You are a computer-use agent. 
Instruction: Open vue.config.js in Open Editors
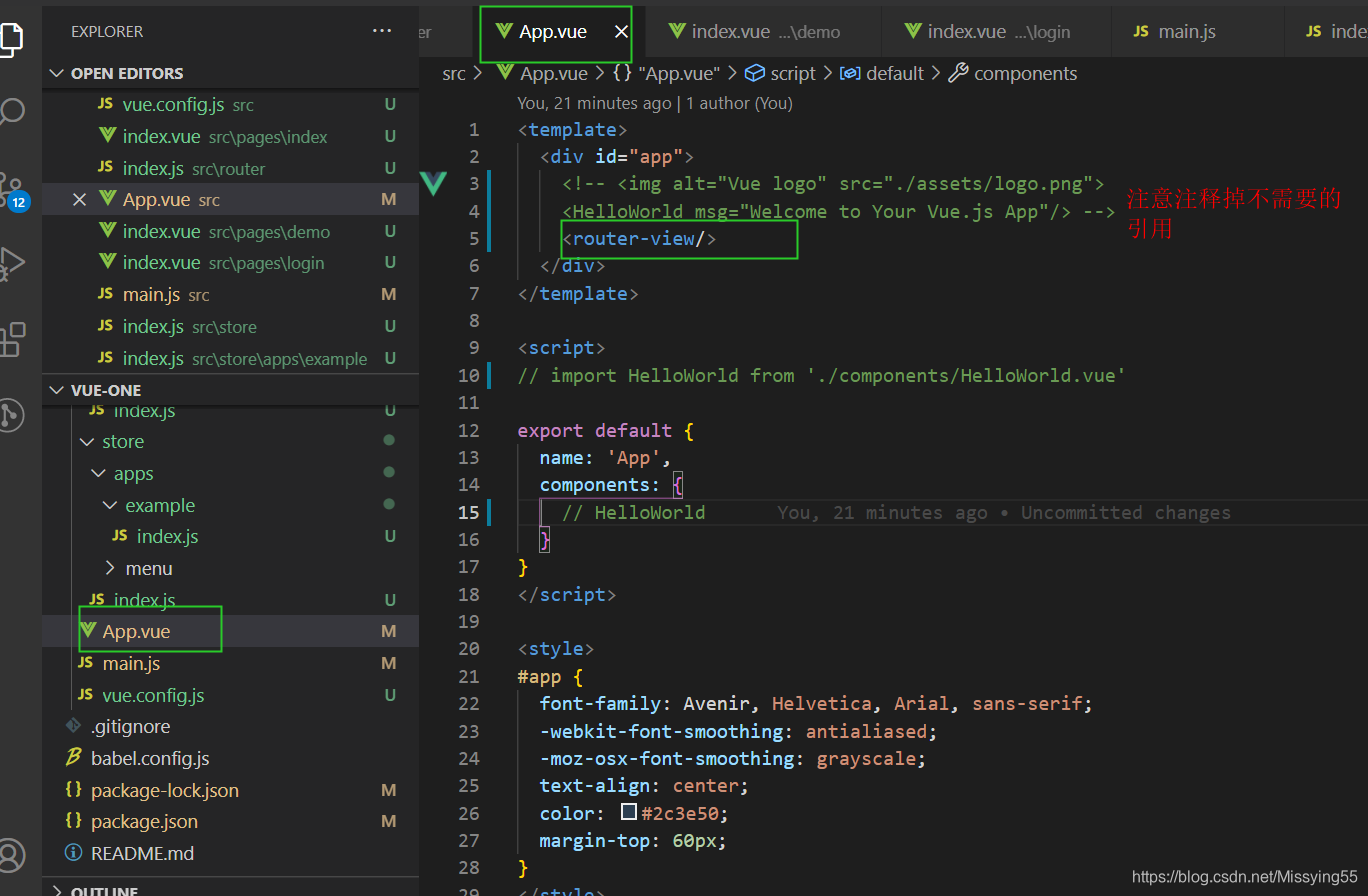(x=230, y=105)
